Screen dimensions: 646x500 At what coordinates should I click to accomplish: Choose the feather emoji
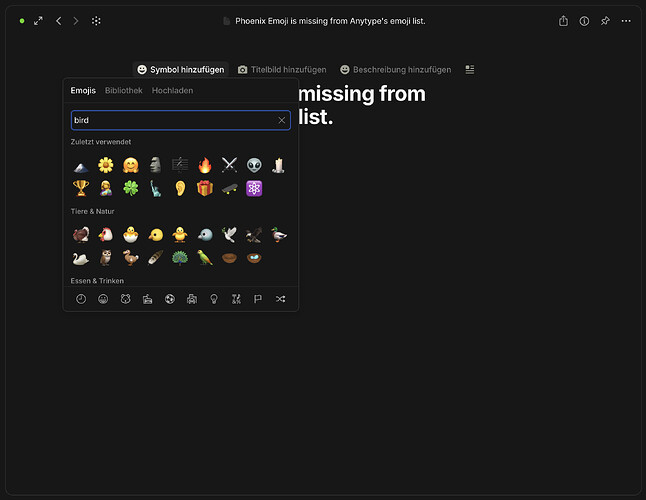point(155,258)
